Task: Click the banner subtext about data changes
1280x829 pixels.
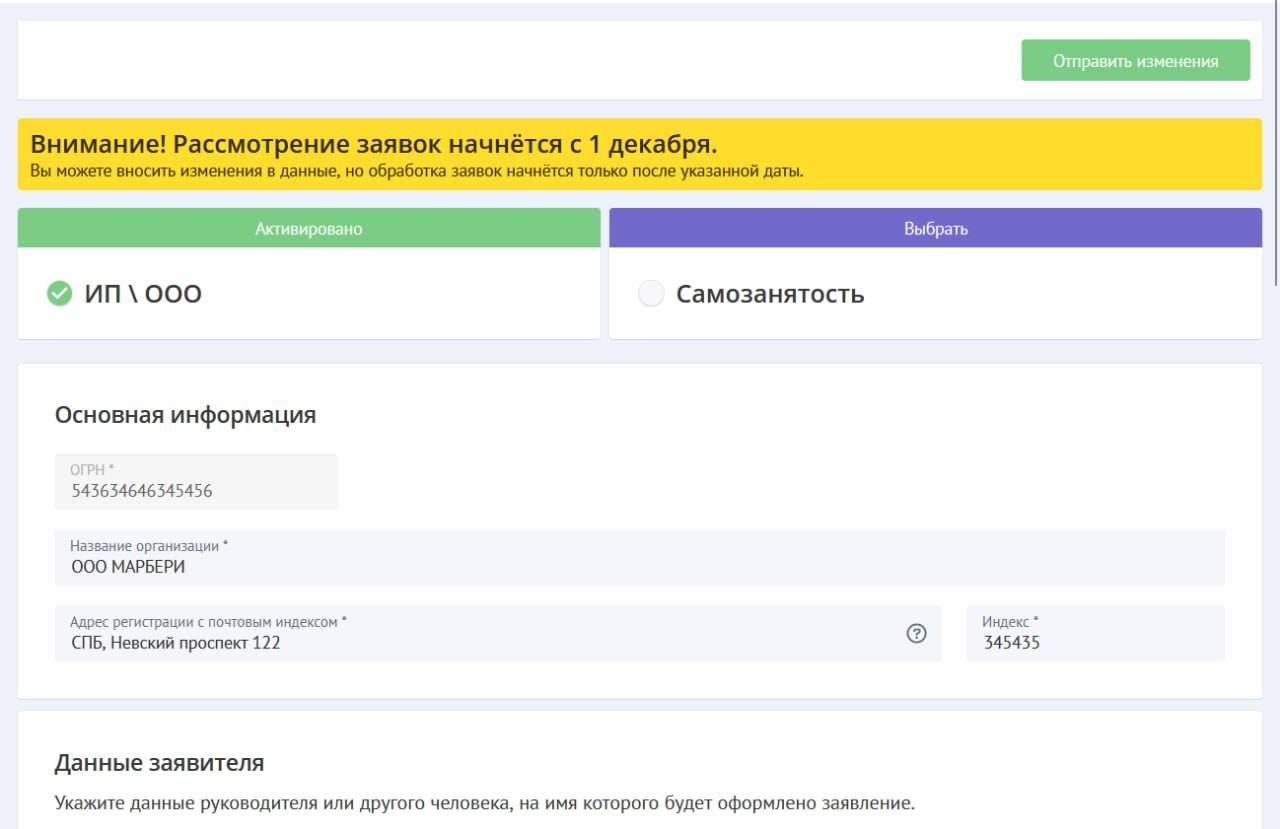Action: (x=417, y=171)
